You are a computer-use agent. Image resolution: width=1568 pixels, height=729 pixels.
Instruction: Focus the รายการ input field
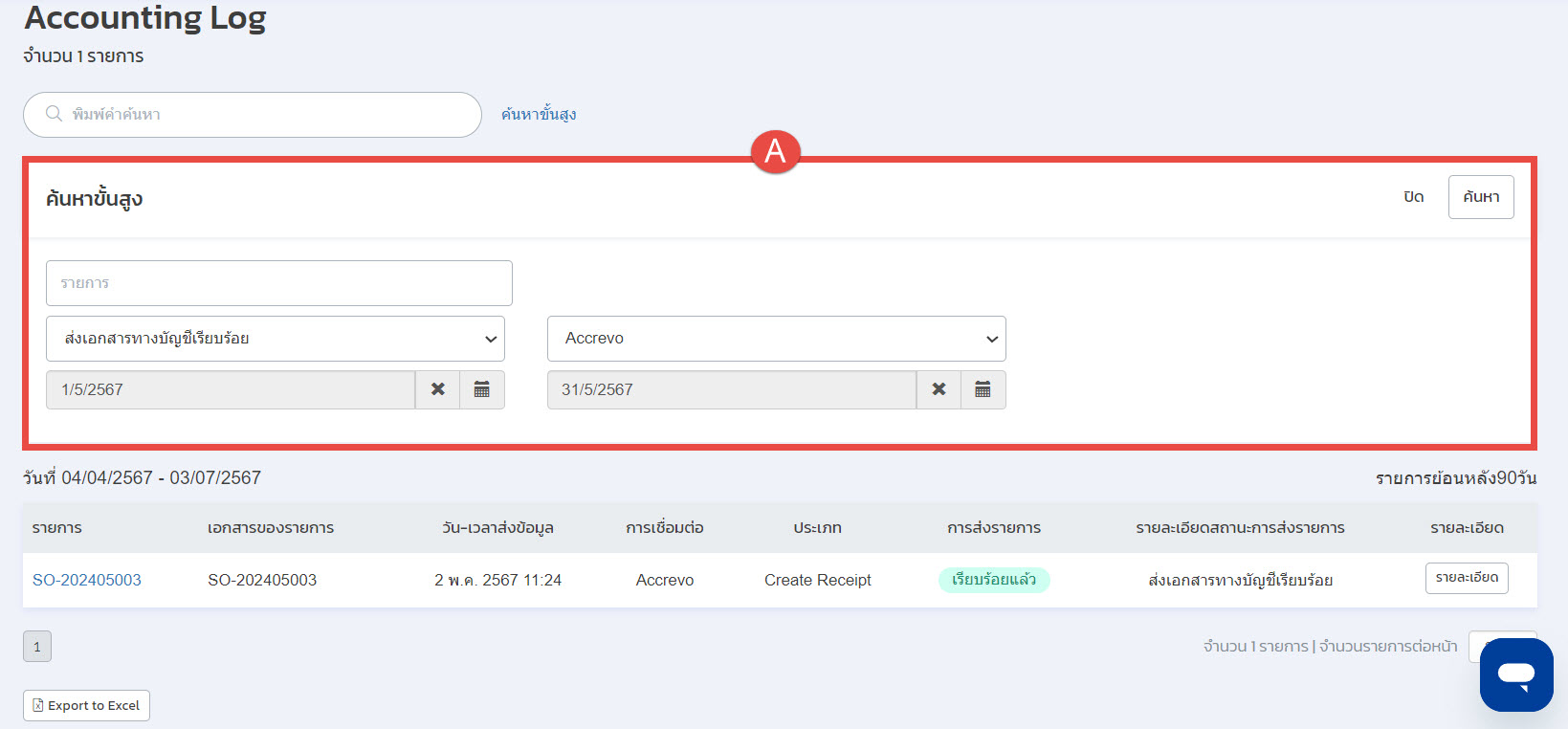pyautogui.click(x=279, y=283)
